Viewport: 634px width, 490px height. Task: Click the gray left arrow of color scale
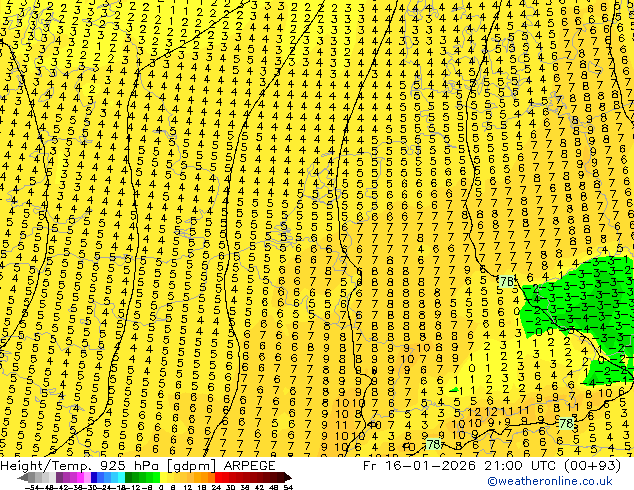[23, 477]
